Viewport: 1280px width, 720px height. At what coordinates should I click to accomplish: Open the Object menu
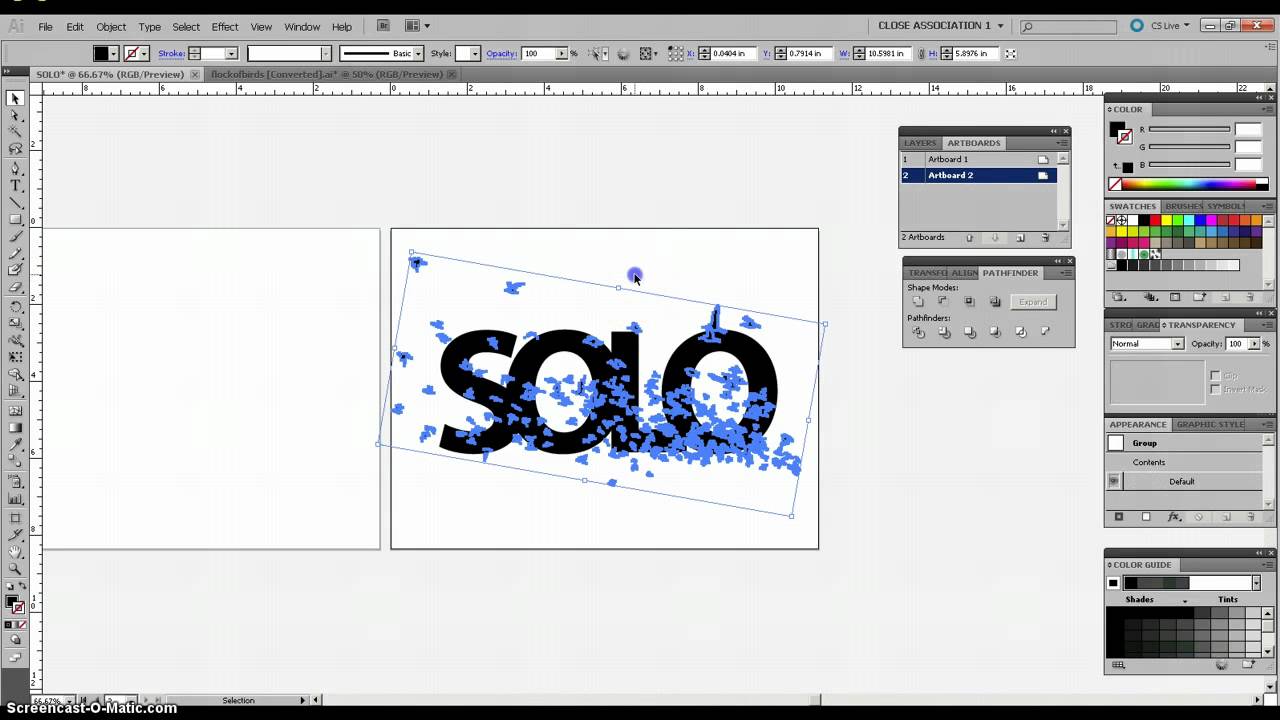tap(111, 27)
